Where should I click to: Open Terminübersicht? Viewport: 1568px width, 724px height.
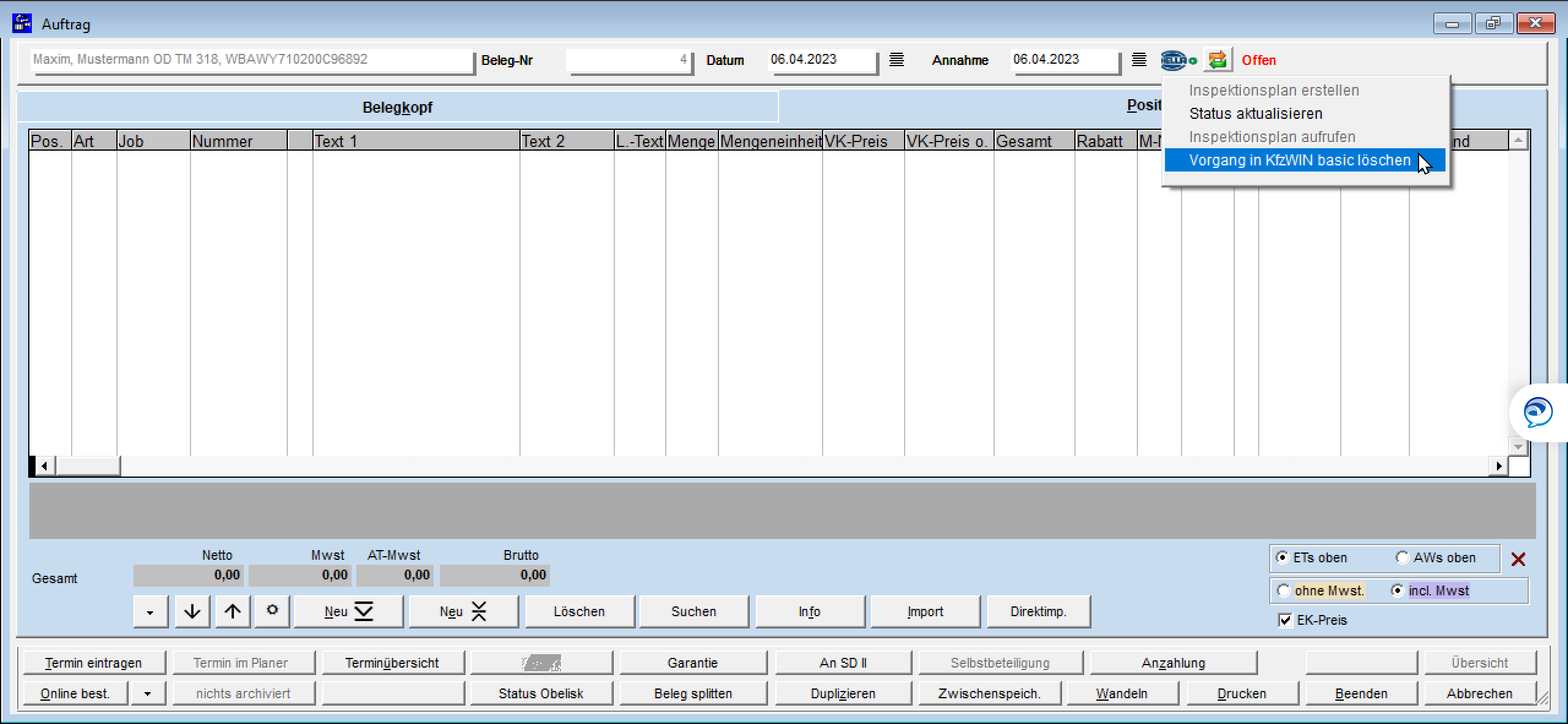tap(392, 663)
